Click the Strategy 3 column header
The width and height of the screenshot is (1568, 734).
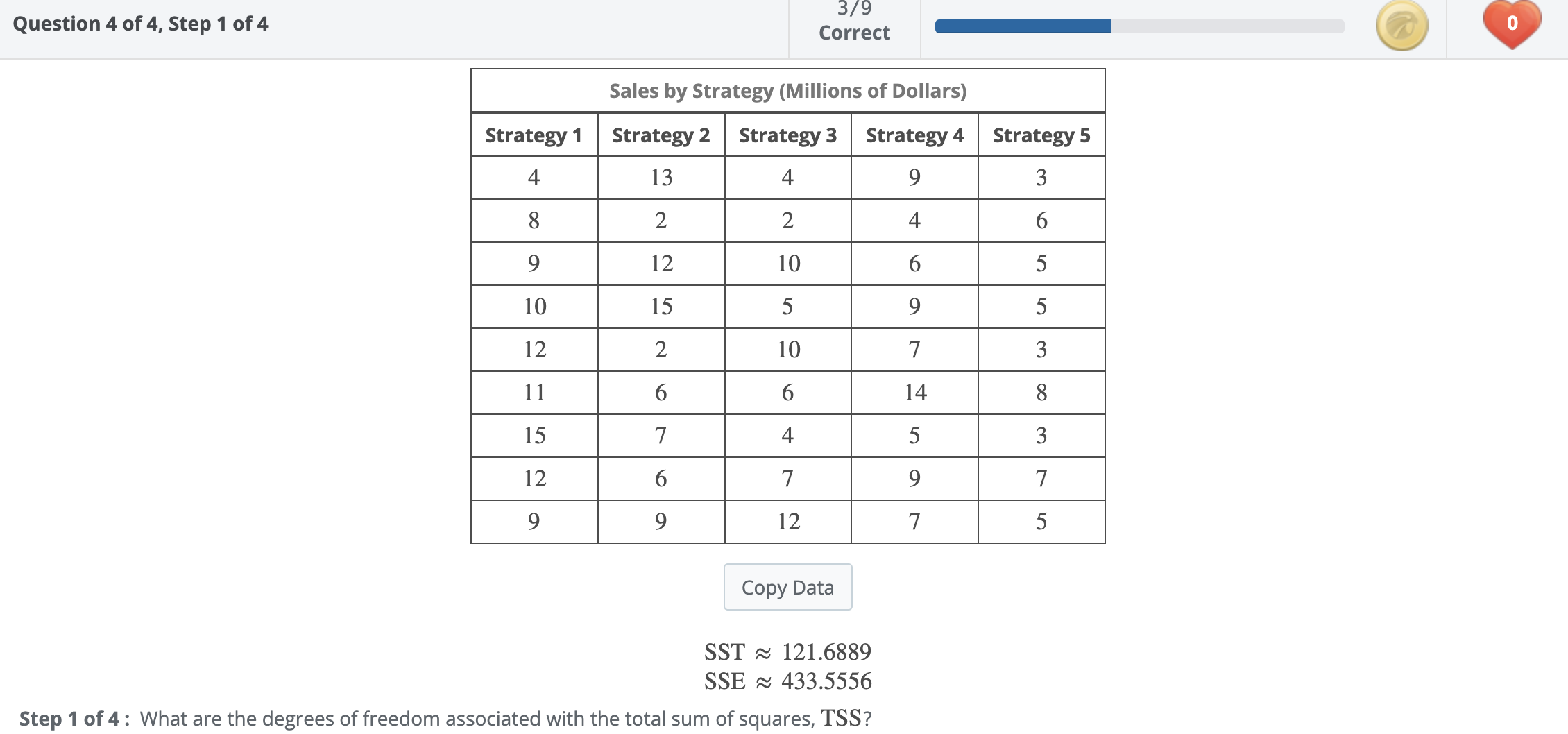click(x=787, y=135)
